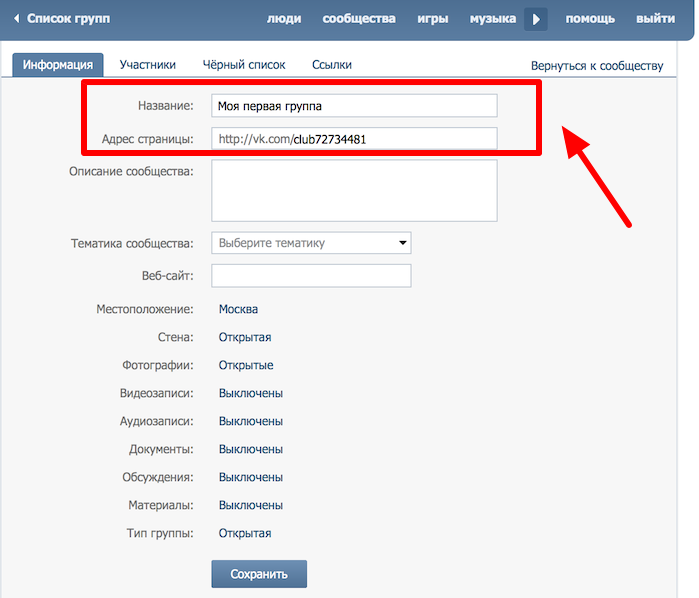Click the Сохранить button
The height and width of the screenshot is (598, 699).
coord(259,574)
